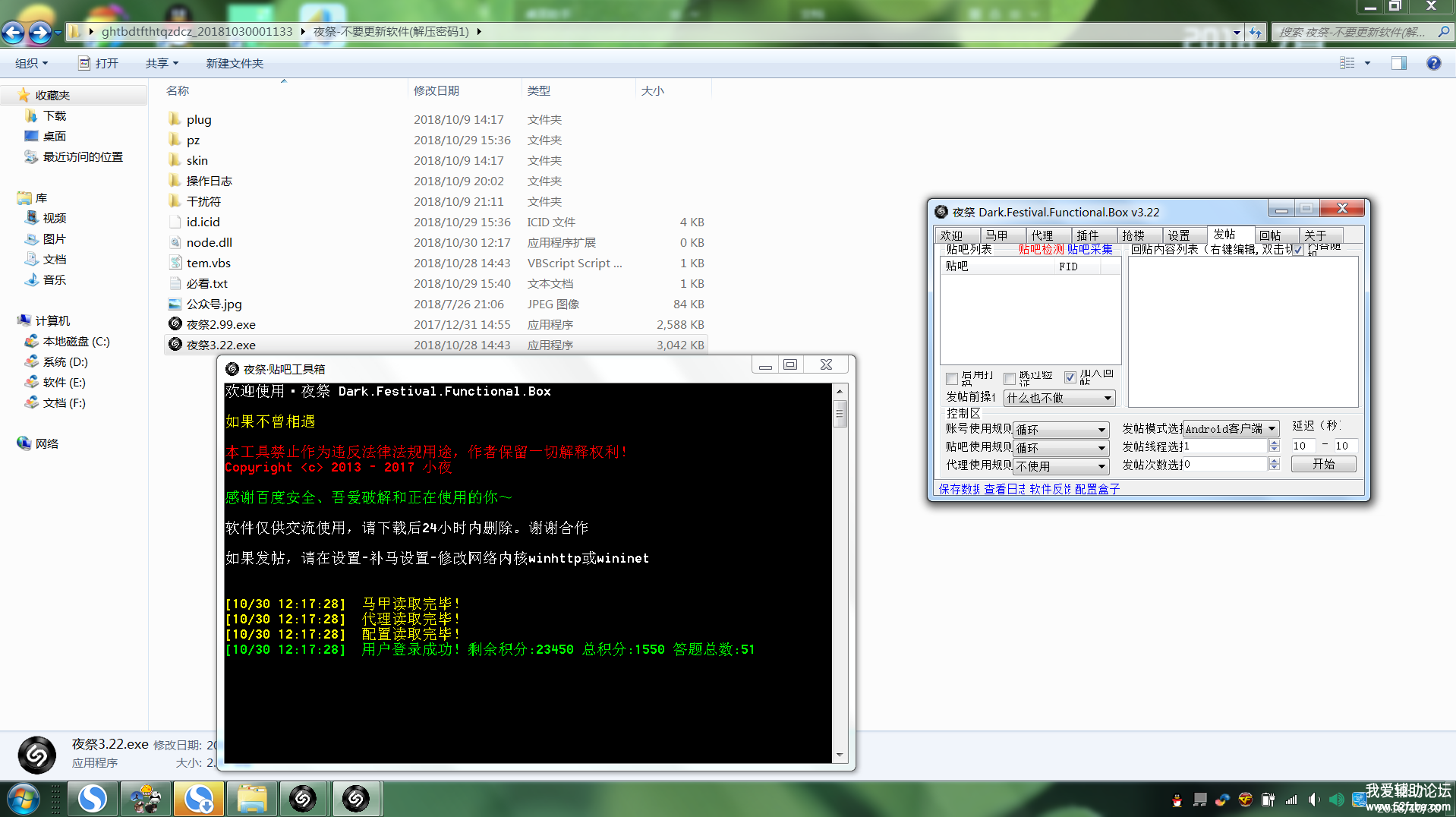This screenshot has width=1456, height=817.
Task: Toggle the 跳过验证 checkbox
Action: tap(1010, 378)
